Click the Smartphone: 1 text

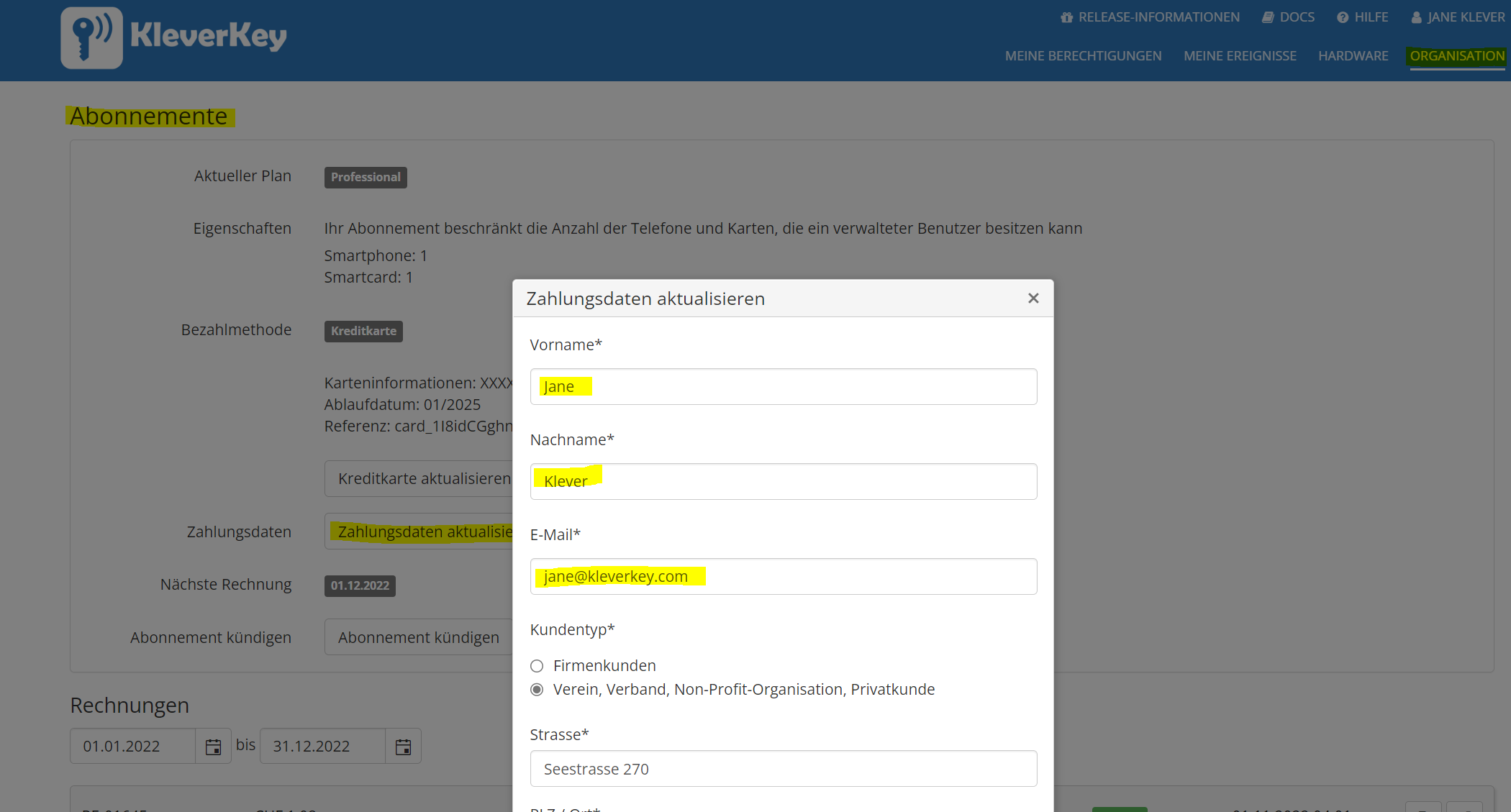[x=376, y=256]
